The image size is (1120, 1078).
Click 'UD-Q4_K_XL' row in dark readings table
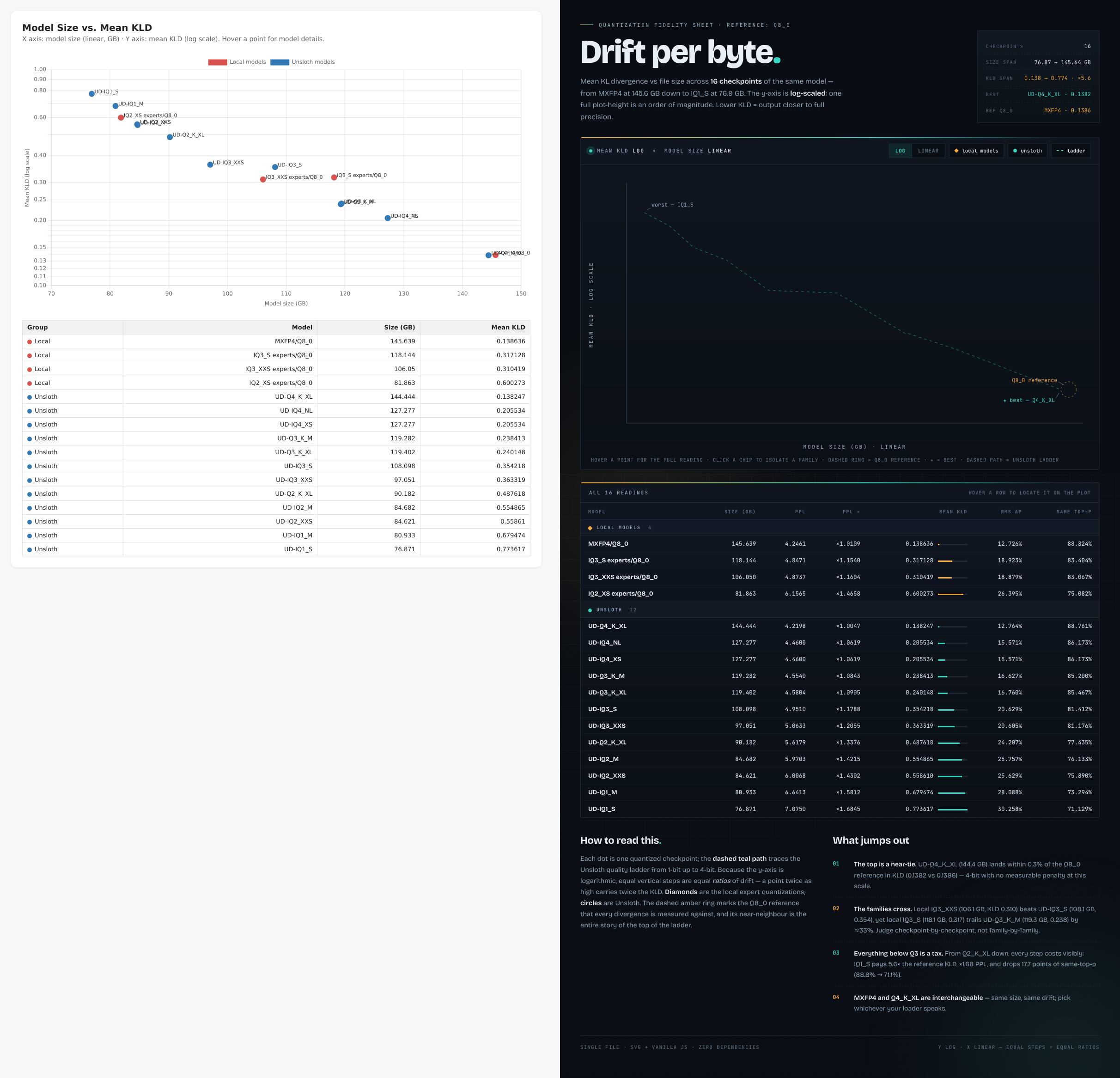click(840, 626)
